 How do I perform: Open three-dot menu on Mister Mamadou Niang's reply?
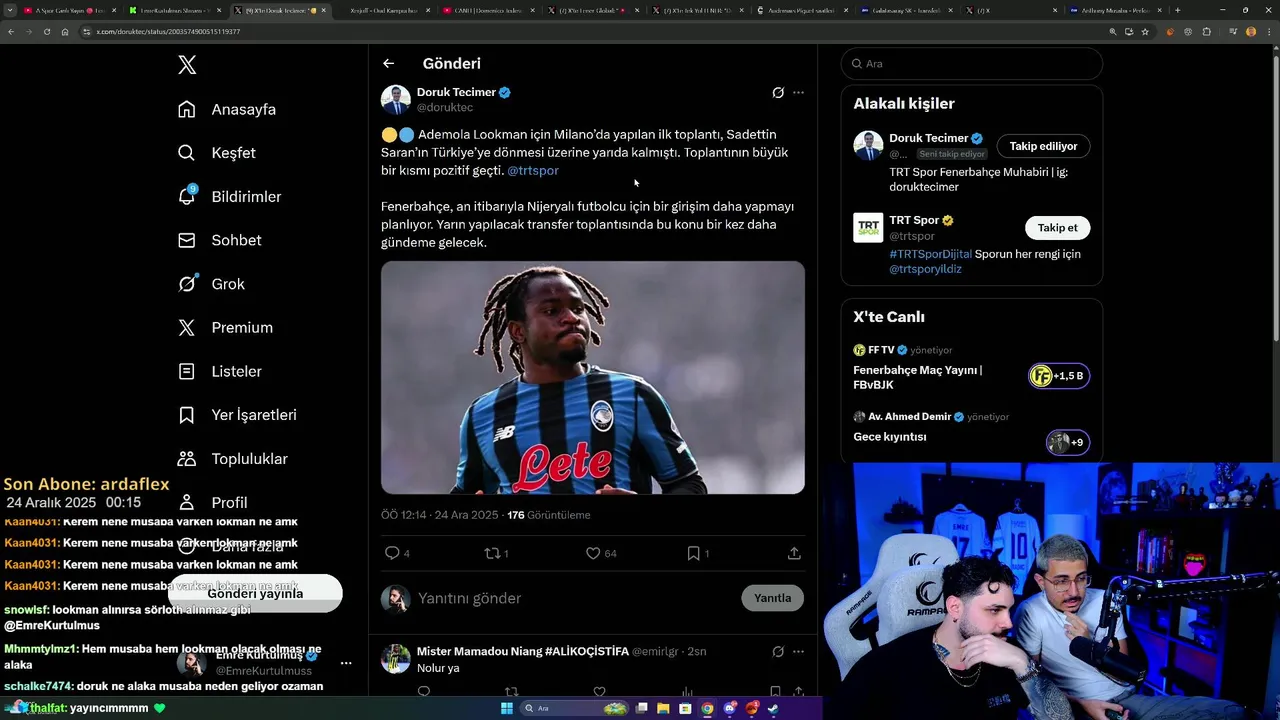[x=798, y=651]
